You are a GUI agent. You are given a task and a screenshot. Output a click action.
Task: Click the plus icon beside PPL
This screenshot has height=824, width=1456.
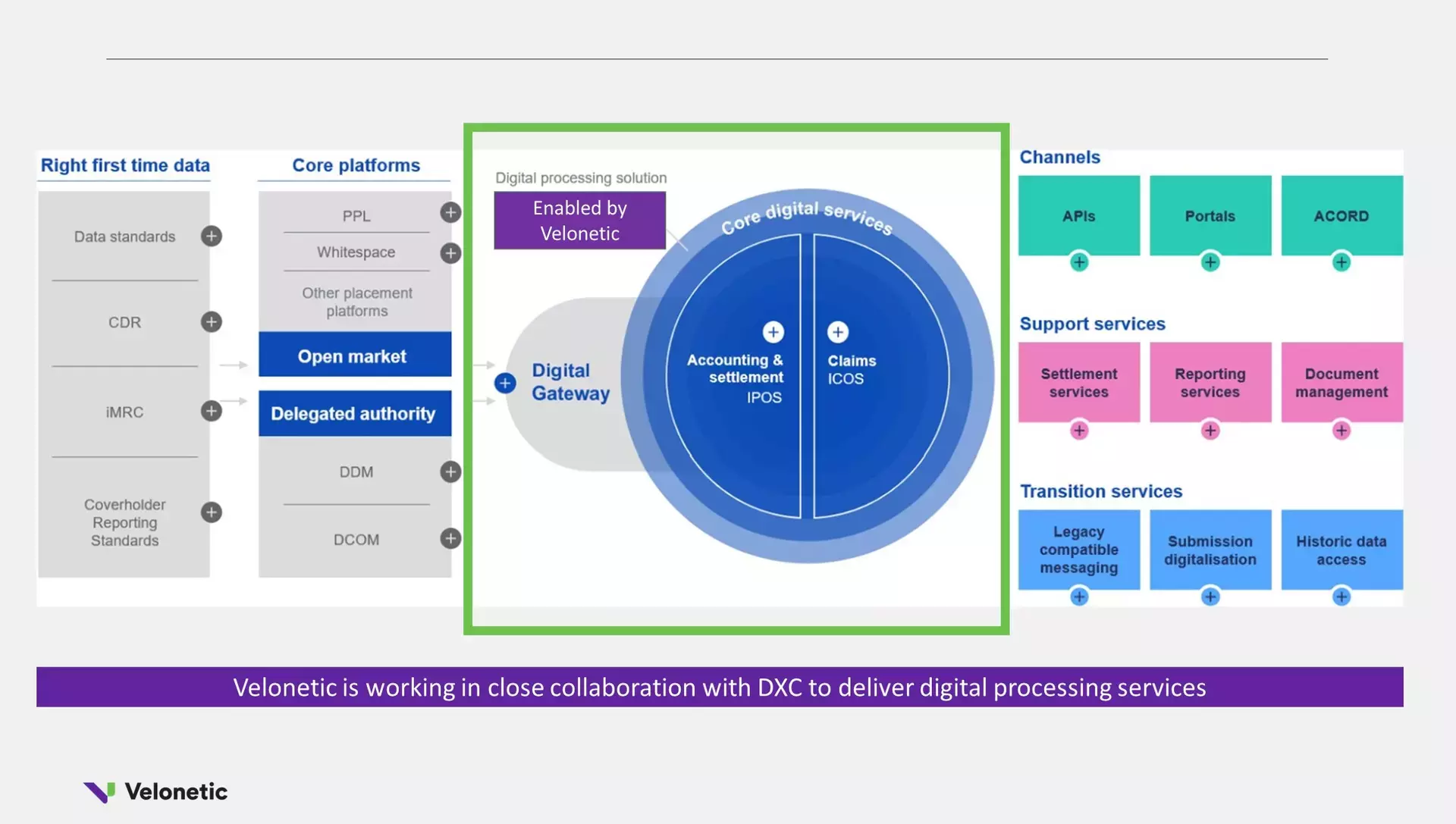(x=450, y=213)
